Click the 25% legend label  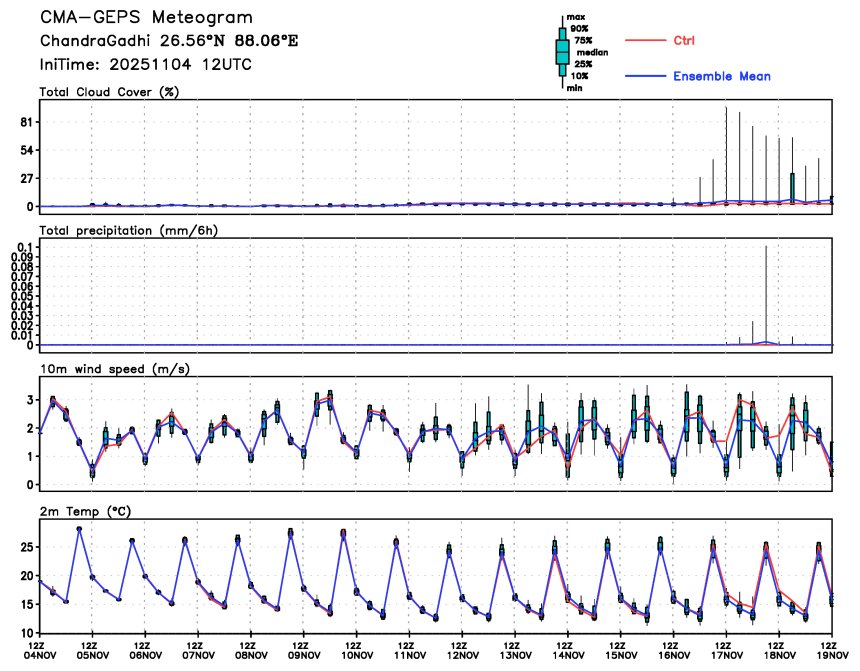583,64
